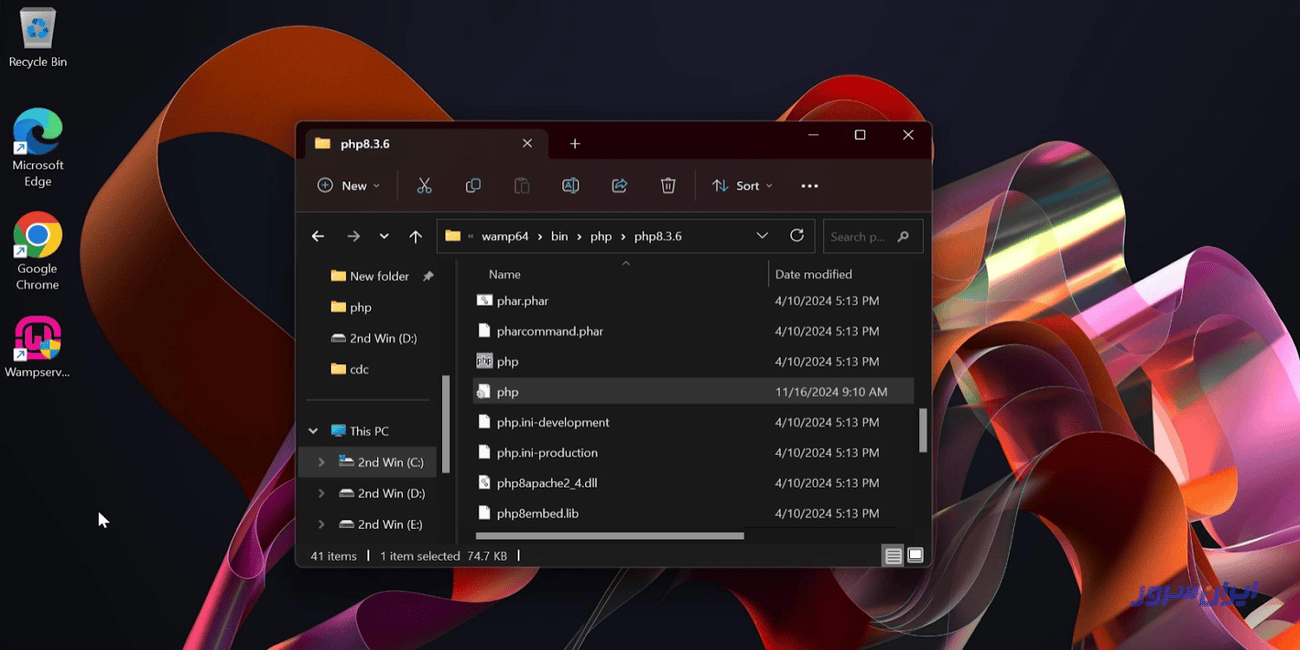Click the Share icon in toolbar
Screen dimensions: 1300x650
(619, 186)
